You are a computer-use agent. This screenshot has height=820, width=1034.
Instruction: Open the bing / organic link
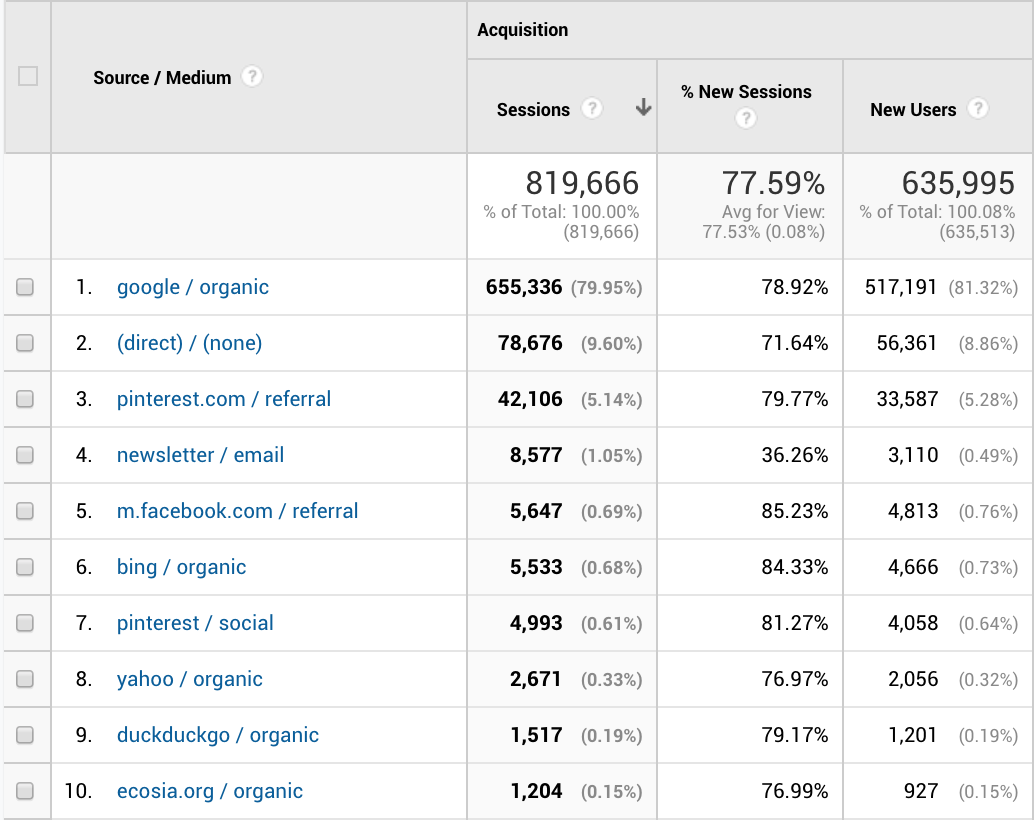[x=181, y=567]
